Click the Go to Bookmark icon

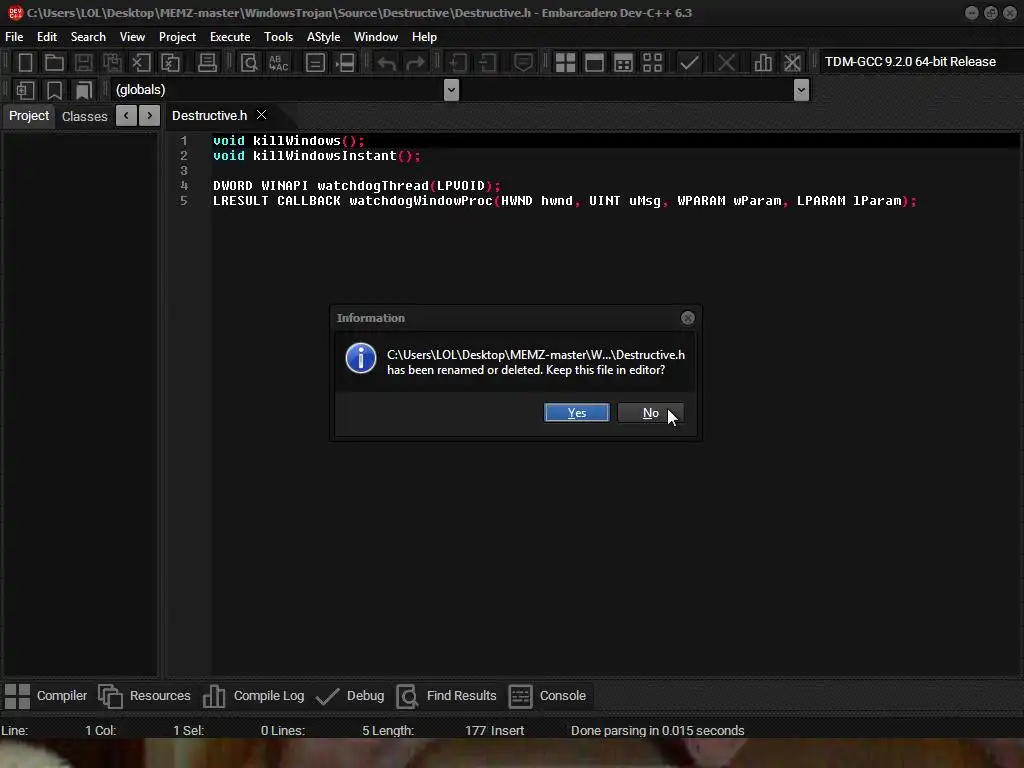tap(84, 90)
